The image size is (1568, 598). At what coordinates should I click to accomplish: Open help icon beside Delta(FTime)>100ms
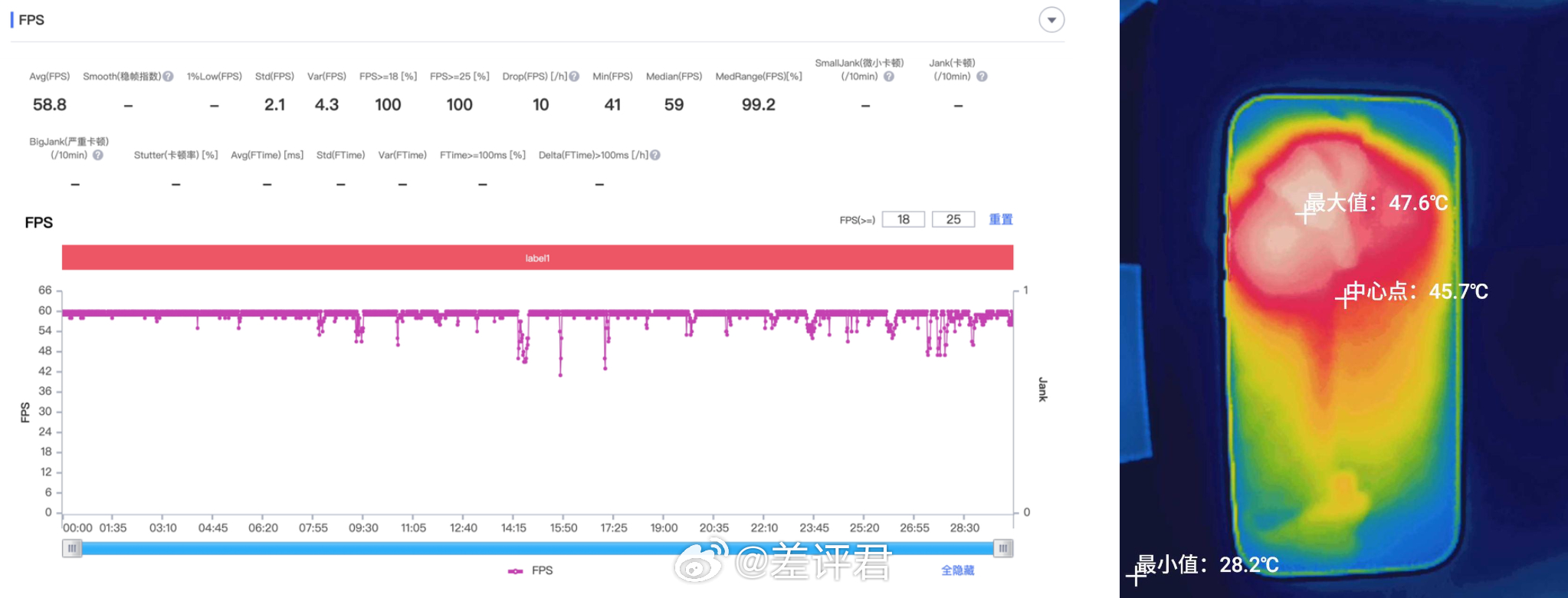click(655, 155)
